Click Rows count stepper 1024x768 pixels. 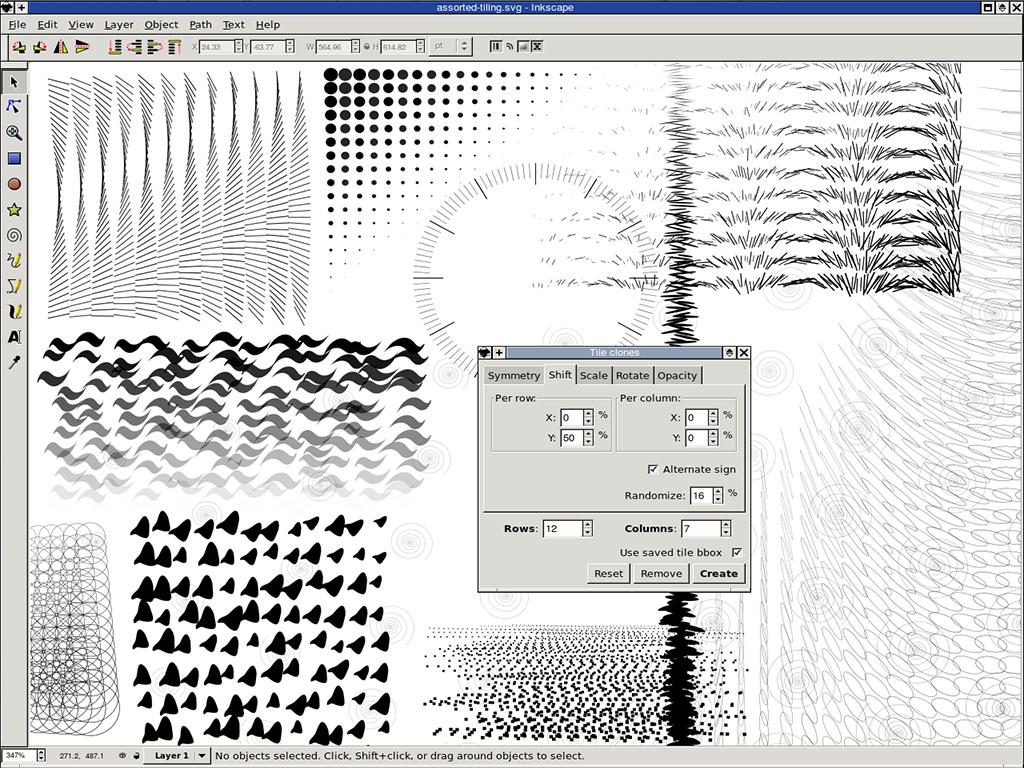(587, 528)
